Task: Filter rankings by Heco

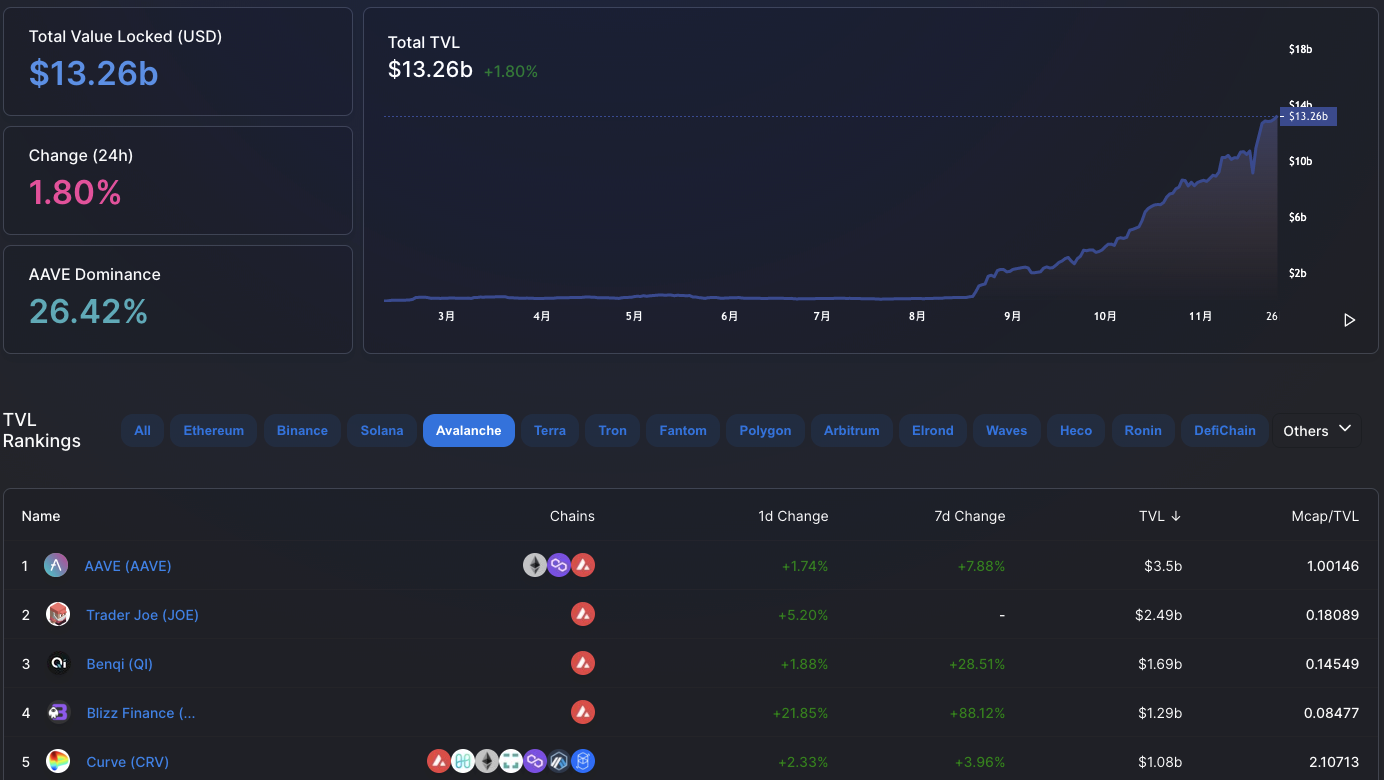Action: click(x=1076, y=431)
